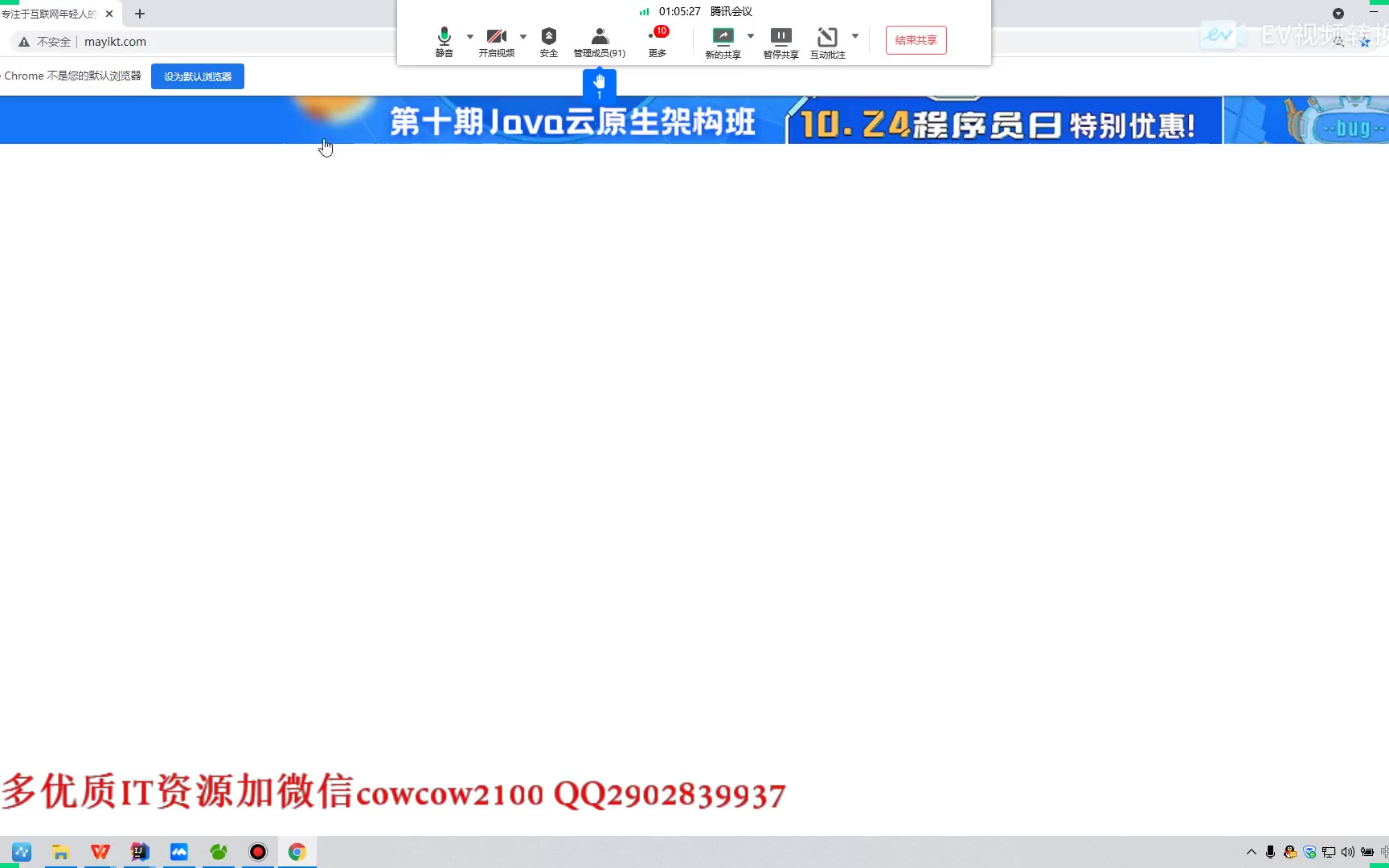Expand annotation options arrow

[855, 36]
